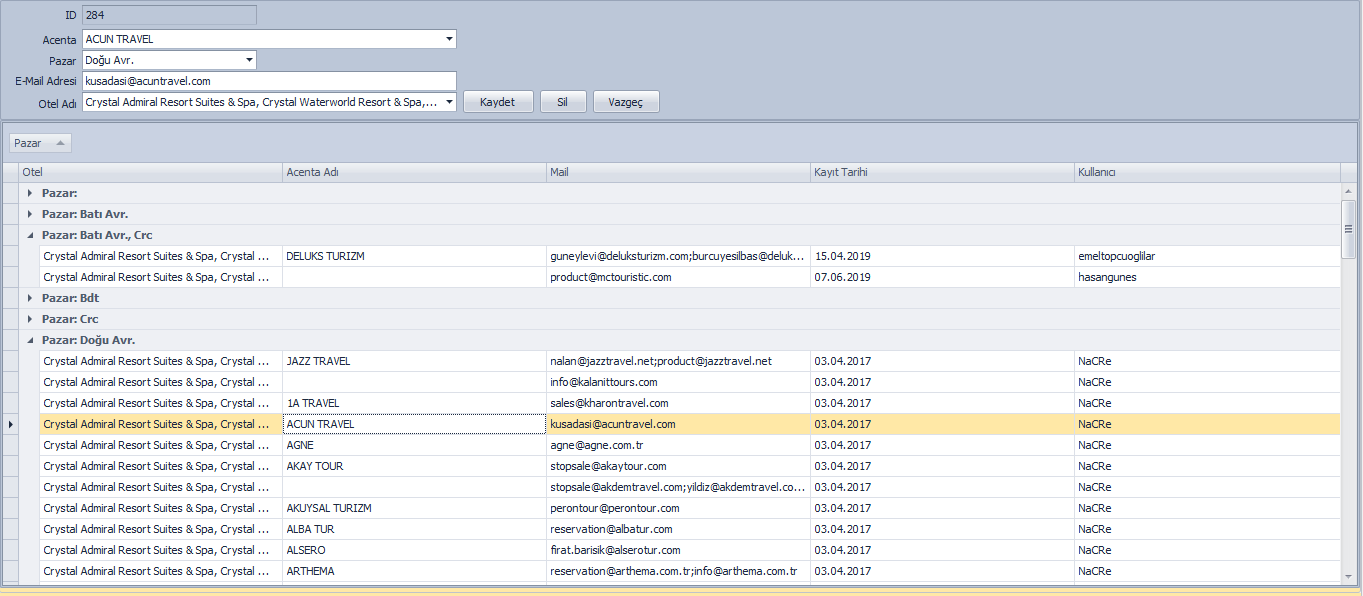Screen dimensions: 1363x596
Task: Click the stopsale@akdemtravel.com mail cell
Action: [679, 487]
